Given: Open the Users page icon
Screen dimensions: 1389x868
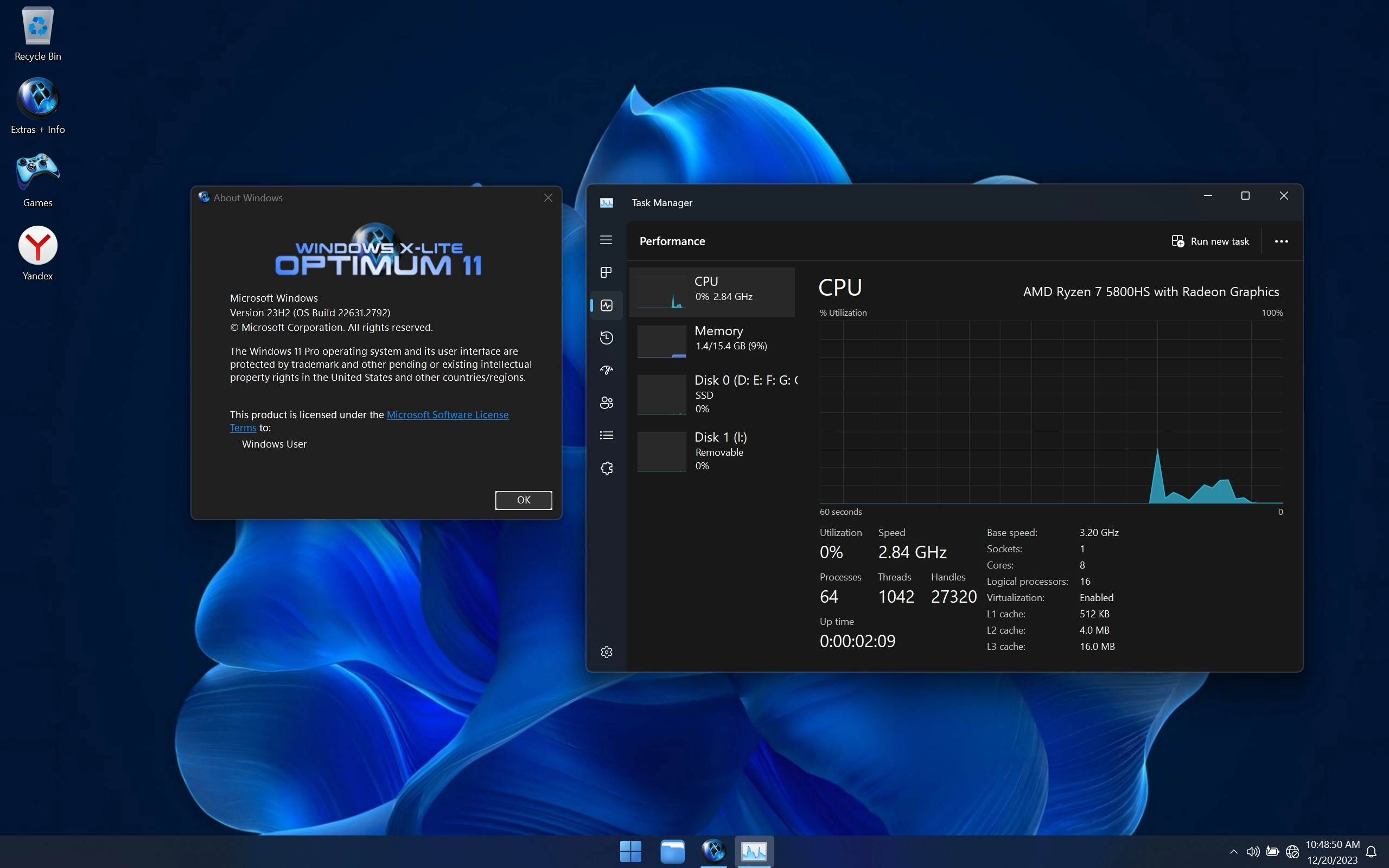Looking at the screenshot, I should pyautogui.click(x=606, y=403).
